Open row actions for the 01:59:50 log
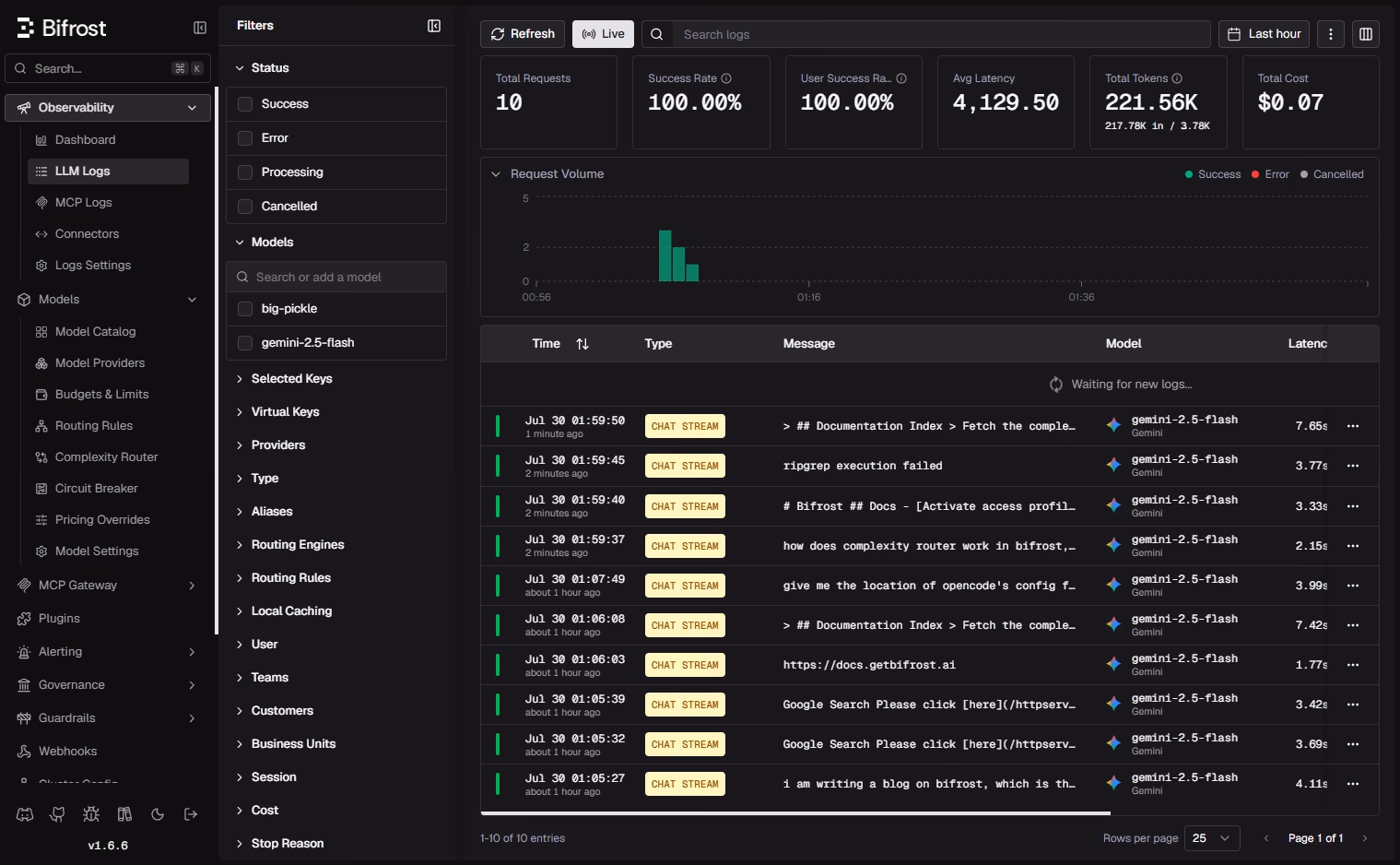 click(1353, 426)
